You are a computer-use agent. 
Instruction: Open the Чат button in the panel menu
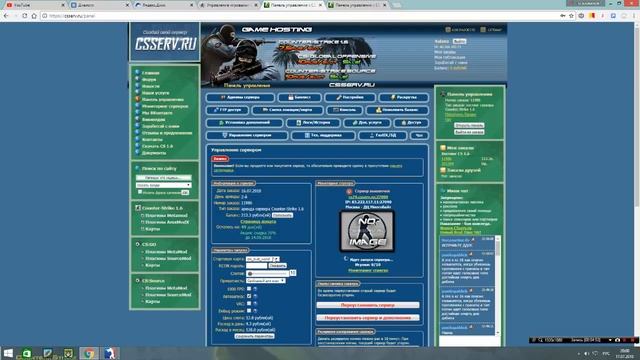[419, 136]
